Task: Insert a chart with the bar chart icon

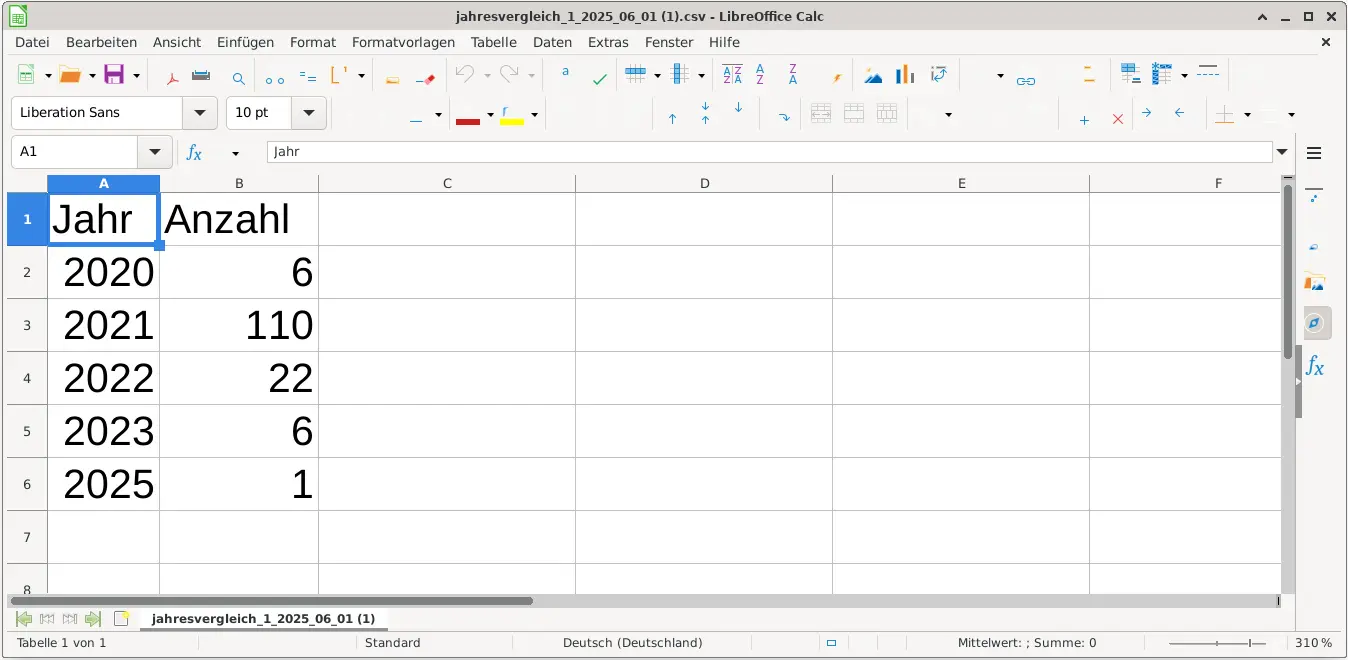Action: click(x=905, y=75)
